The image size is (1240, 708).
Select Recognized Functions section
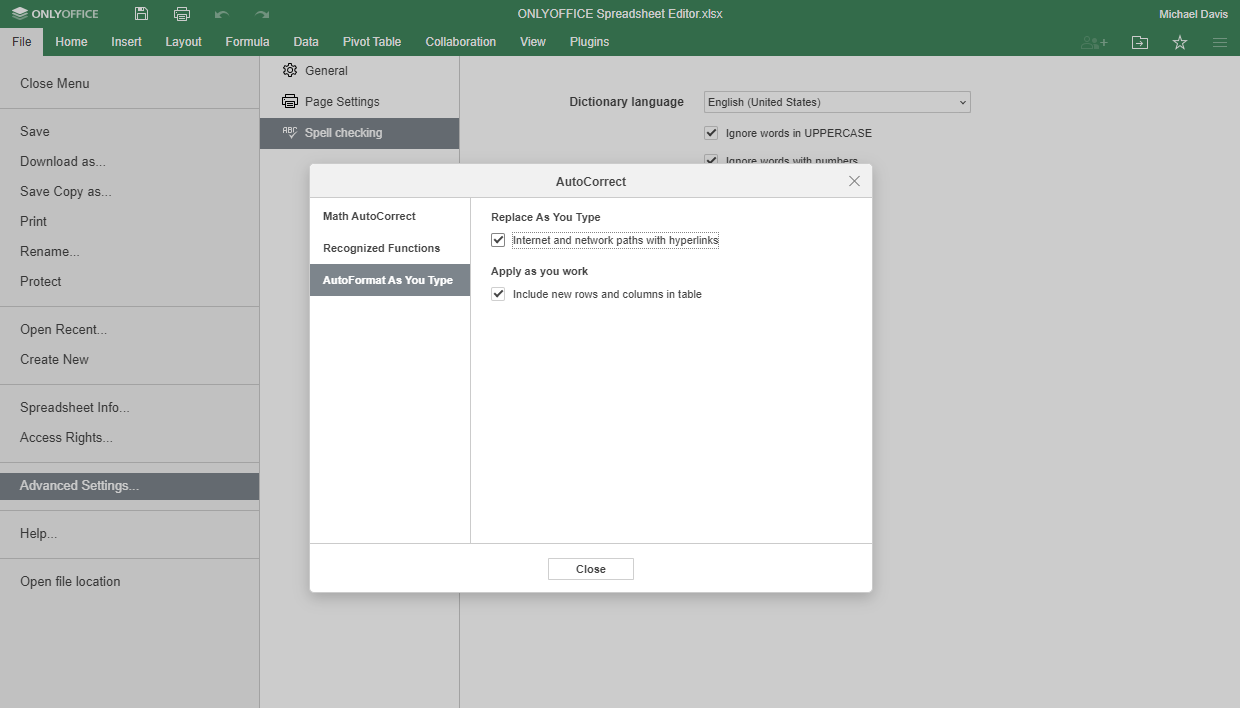[381, 248]
